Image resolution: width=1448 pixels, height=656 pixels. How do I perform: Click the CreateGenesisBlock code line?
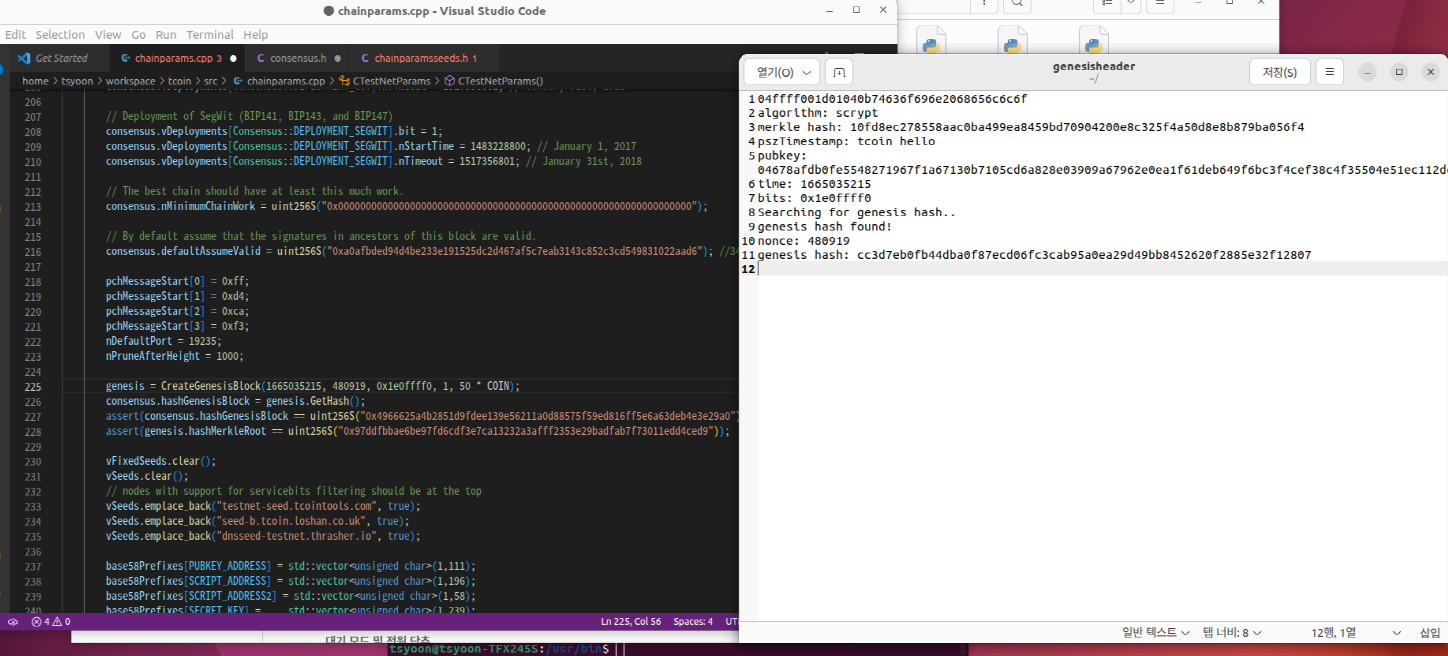tap(313, 386)
